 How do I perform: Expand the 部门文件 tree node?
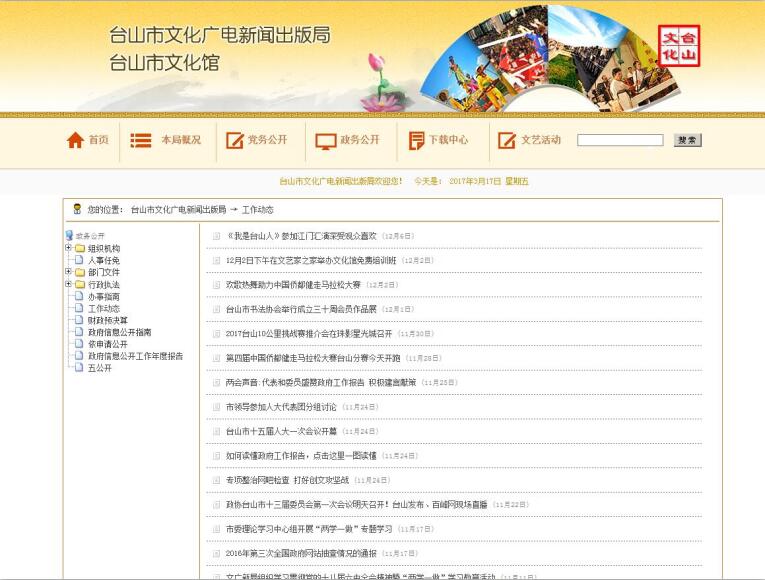point(68,272)
